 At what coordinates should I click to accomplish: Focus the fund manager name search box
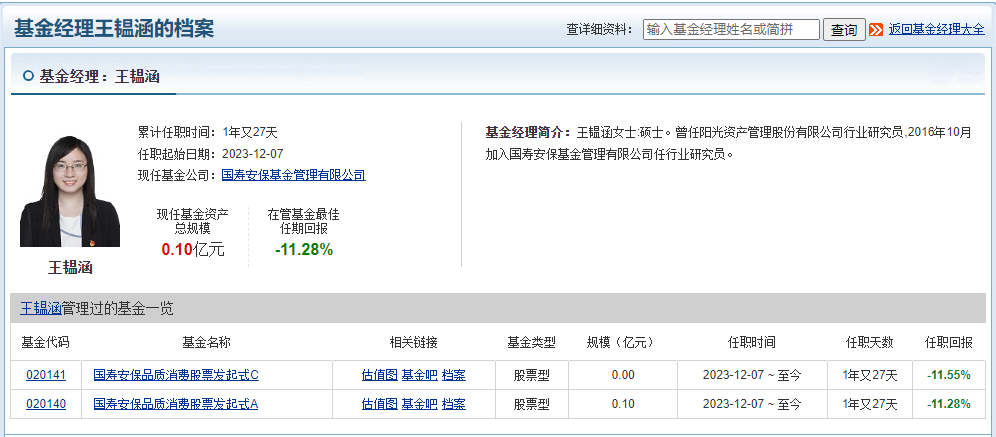731,30
